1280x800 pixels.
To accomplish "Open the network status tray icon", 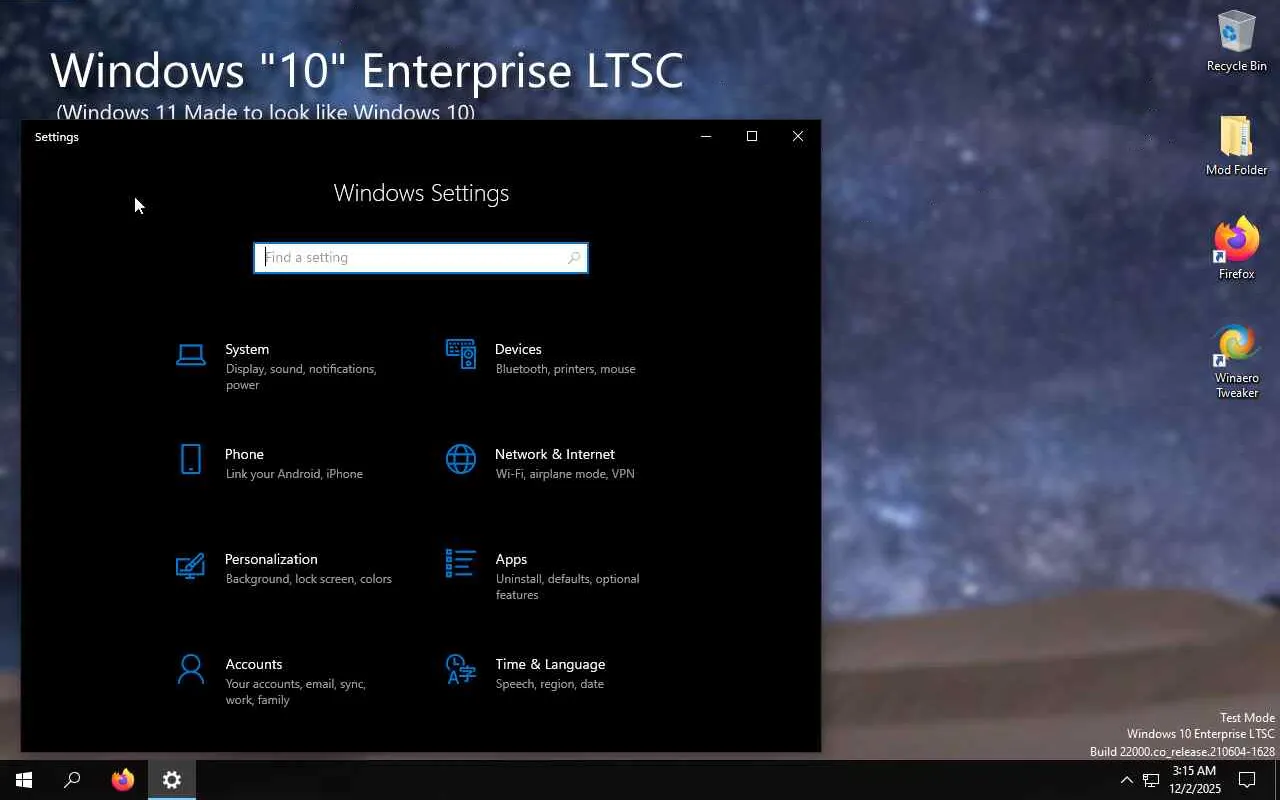I will pos(1151,780).
